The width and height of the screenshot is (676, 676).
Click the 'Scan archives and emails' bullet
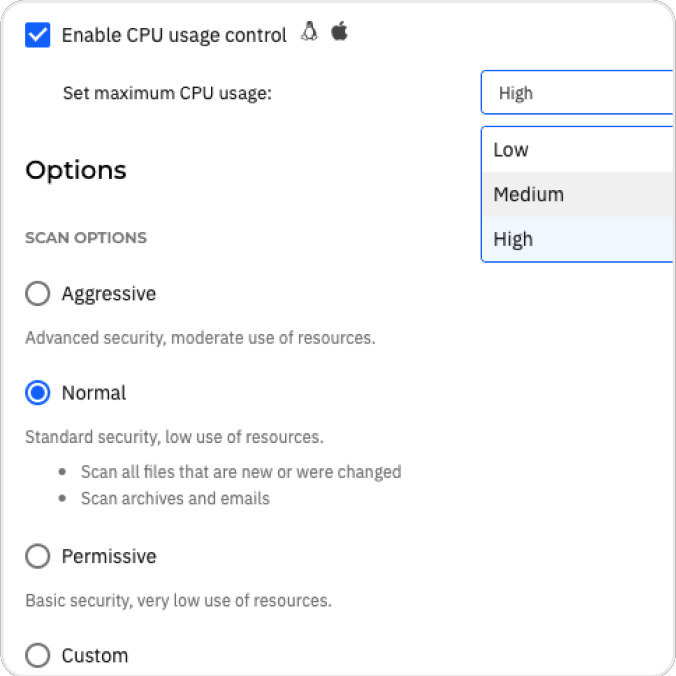coord(175,498)
